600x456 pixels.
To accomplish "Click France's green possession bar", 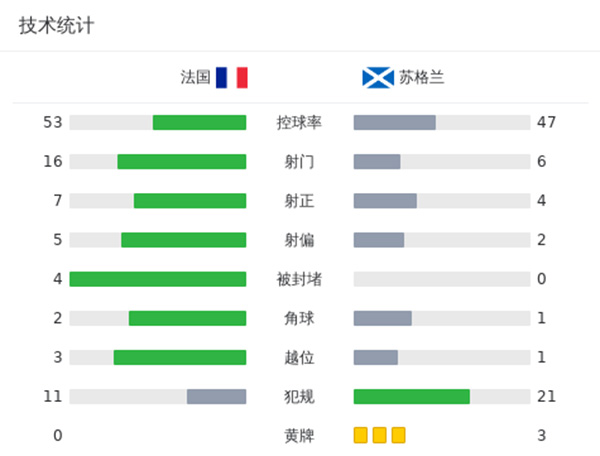I will click(199, 122).
